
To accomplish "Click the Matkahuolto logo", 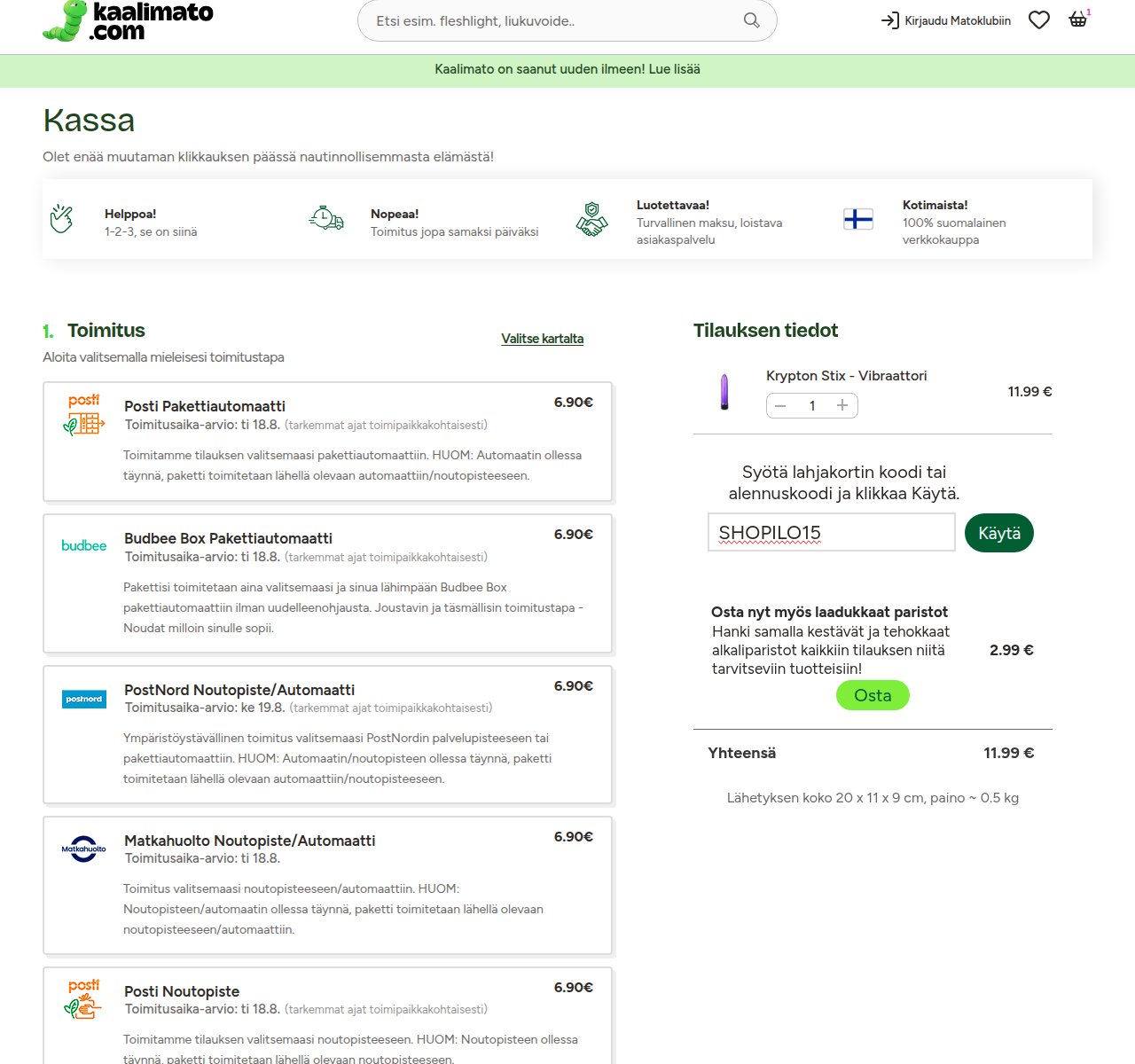I will click(84, 849).
